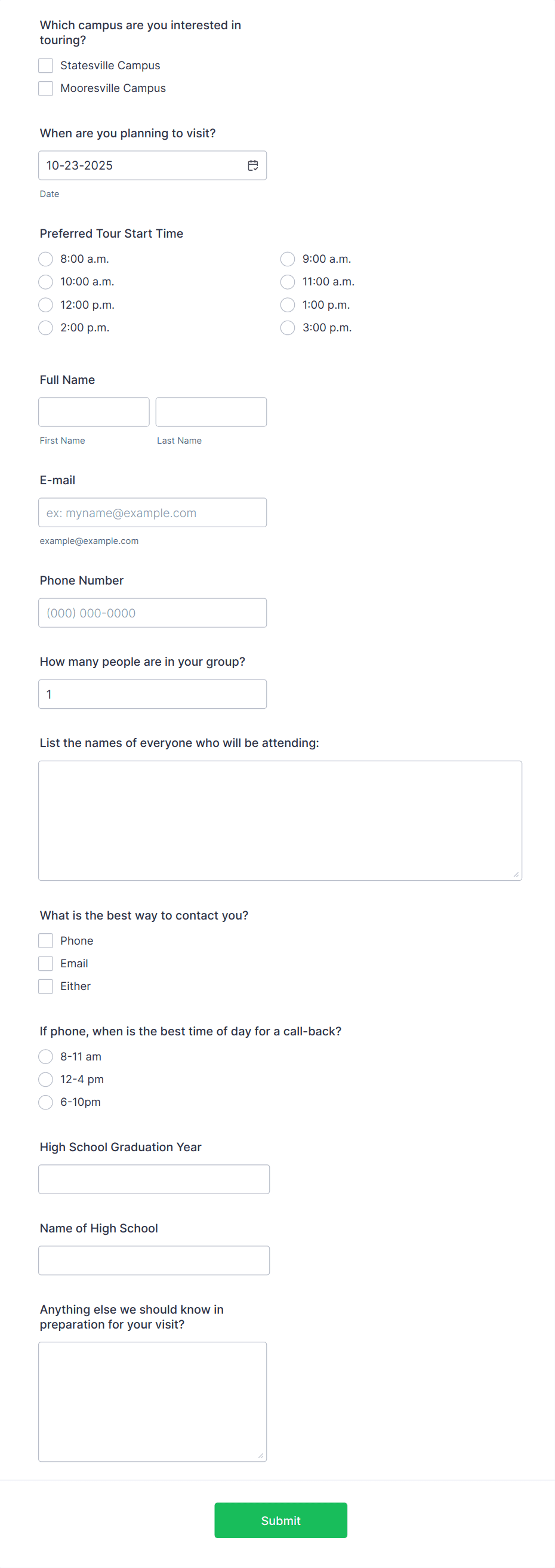This screenshot has width=555, height=1568.
Task: Select the 6-10pm call-back option
Action: [x=45, y=1102]
